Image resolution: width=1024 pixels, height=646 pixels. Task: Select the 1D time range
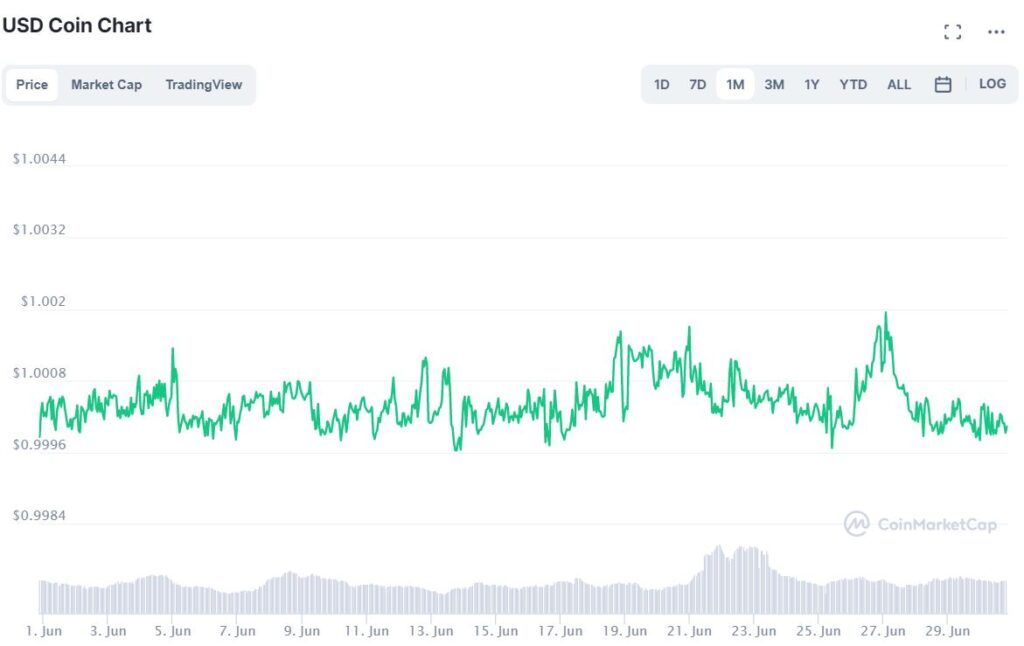pyautogui.click(x=662, y=85)
